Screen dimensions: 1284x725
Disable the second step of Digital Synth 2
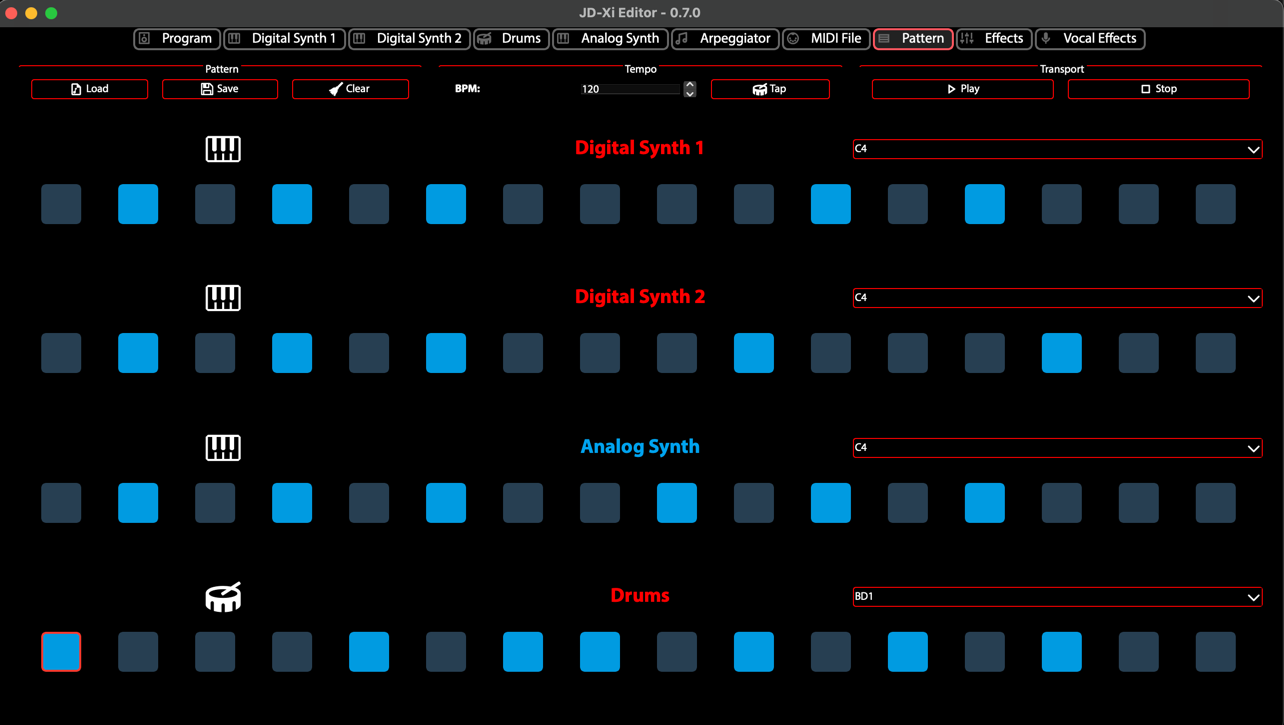(x=138, y=353)
